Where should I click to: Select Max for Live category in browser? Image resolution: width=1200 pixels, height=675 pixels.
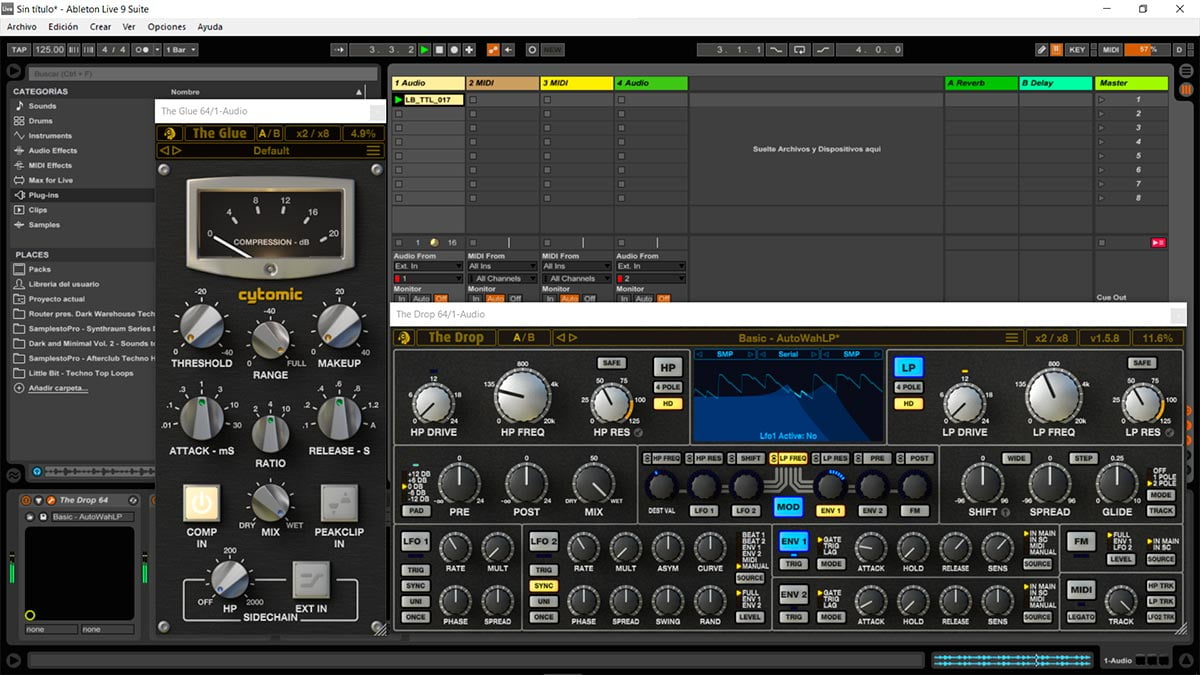click(50, 180)
